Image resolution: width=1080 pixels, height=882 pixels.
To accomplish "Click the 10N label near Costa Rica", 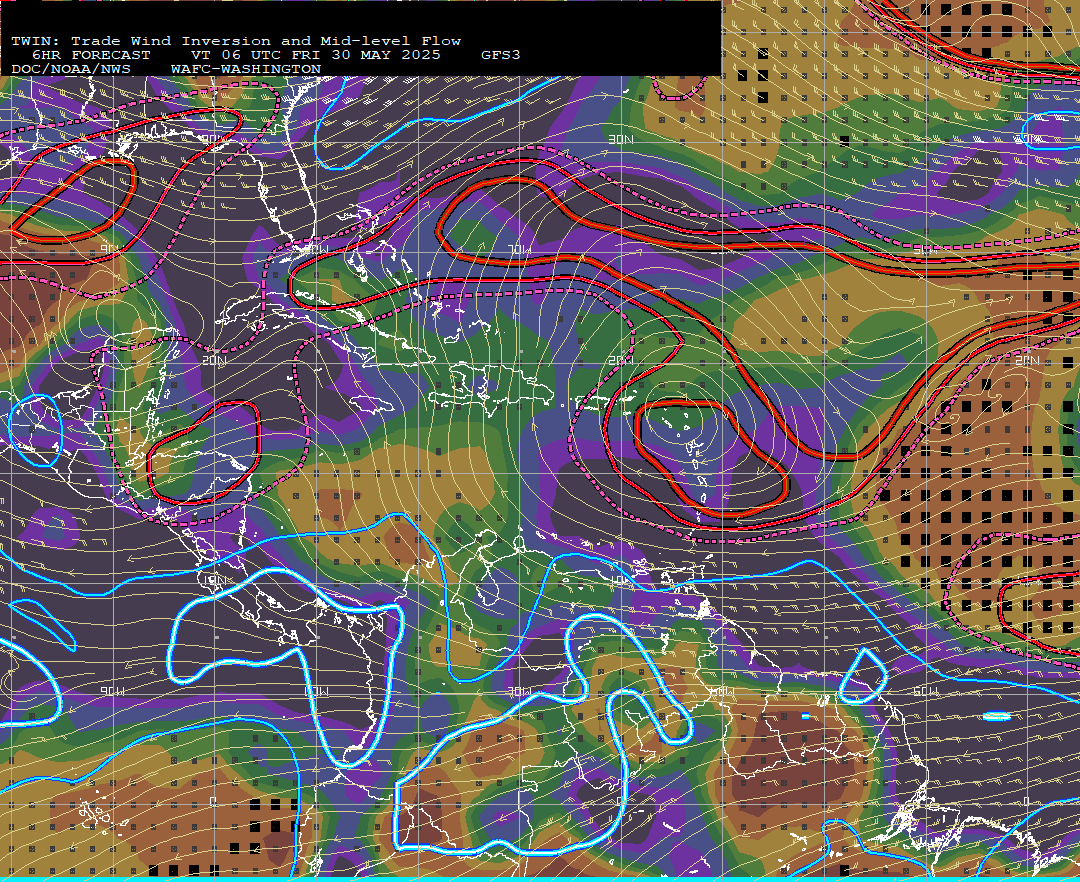I will coord(214,580).
